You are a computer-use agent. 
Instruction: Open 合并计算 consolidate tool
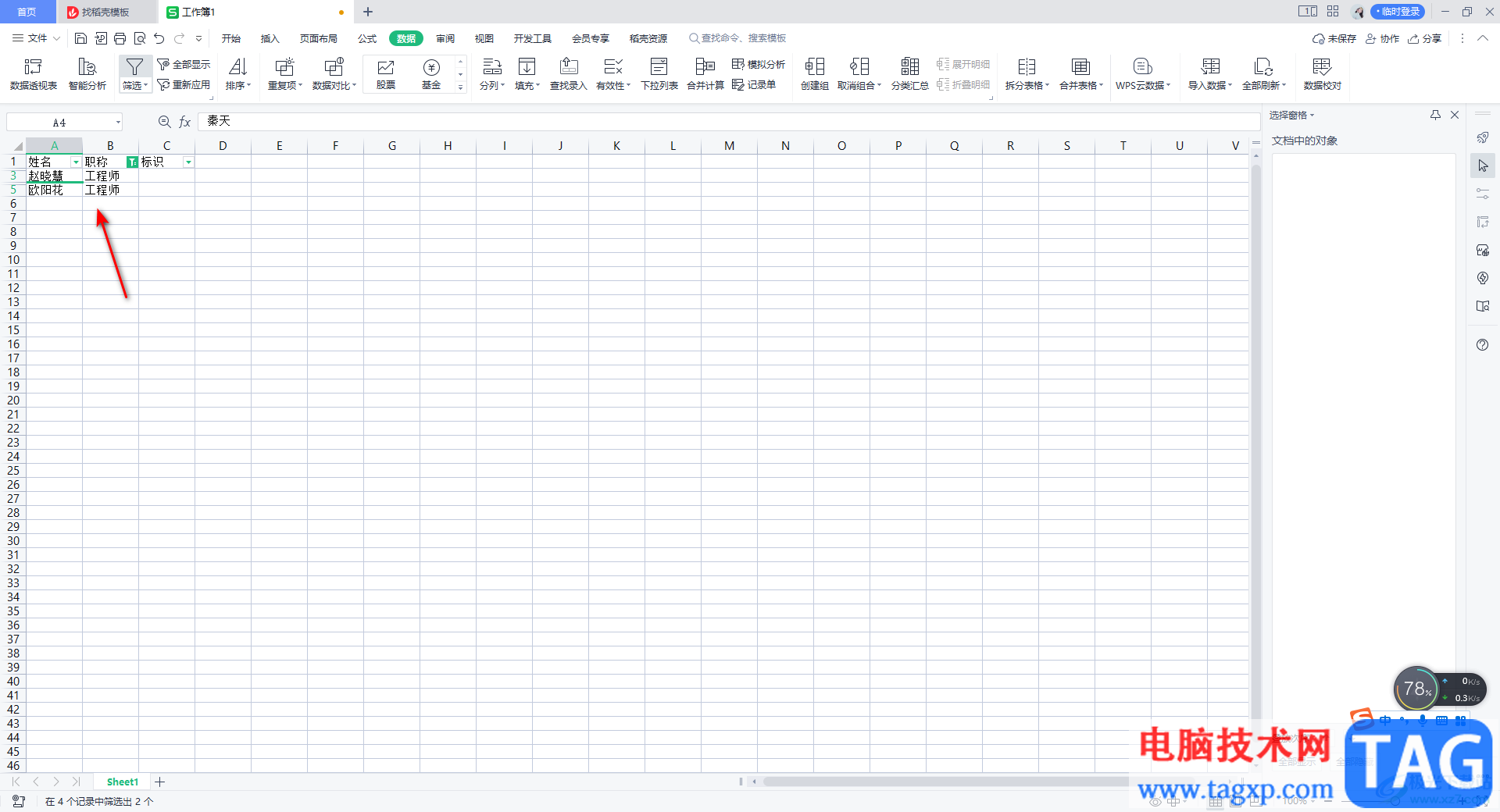click(x=705, y=74)
